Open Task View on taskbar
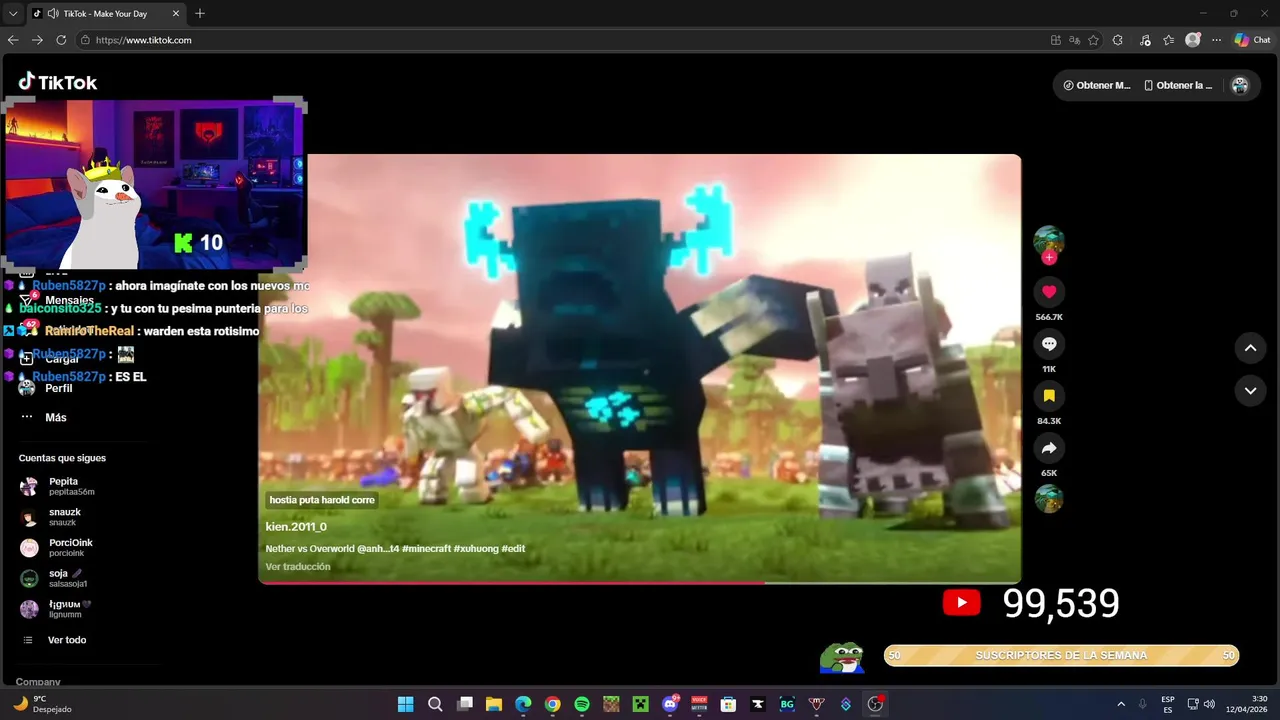This screenshot has height=720, width=1280. (464, 704)
